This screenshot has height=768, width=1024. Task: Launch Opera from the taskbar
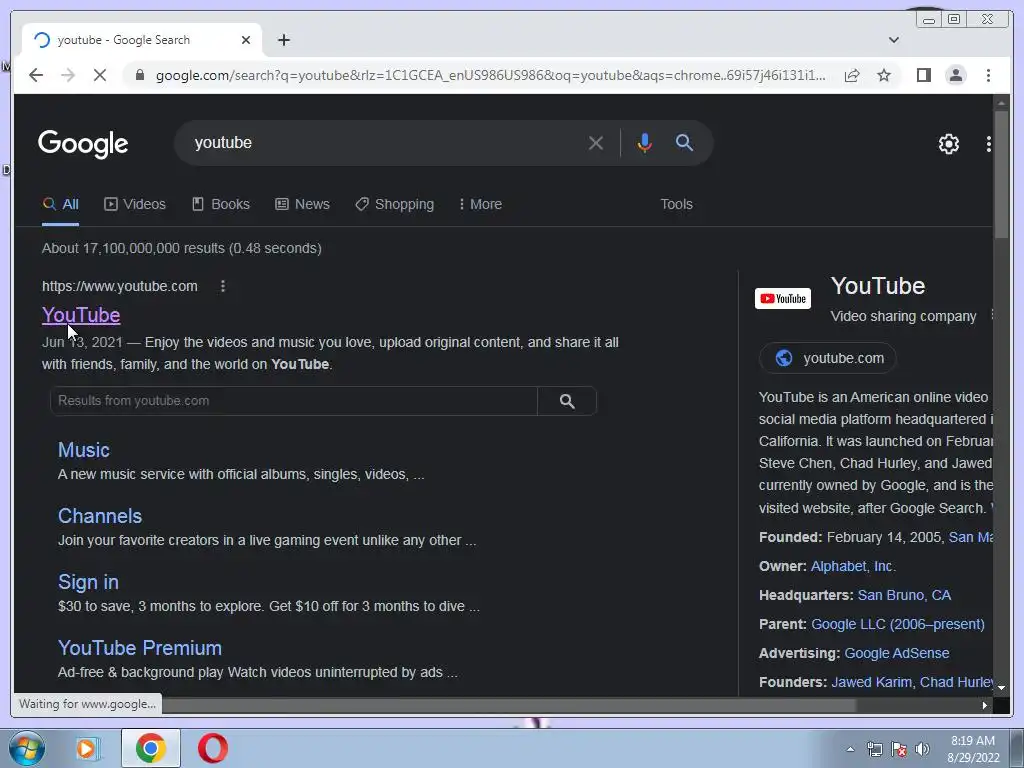[213, 748]
